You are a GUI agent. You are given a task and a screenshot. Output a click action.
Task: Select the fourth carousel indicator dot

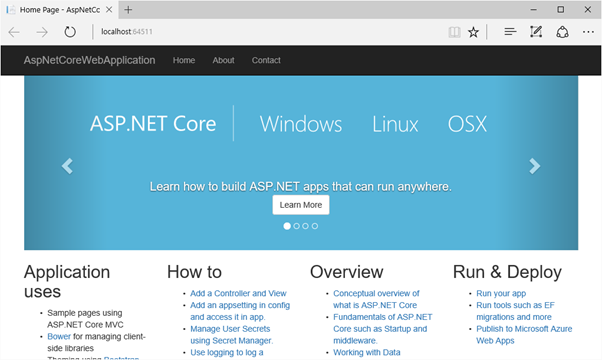(315, 226)
